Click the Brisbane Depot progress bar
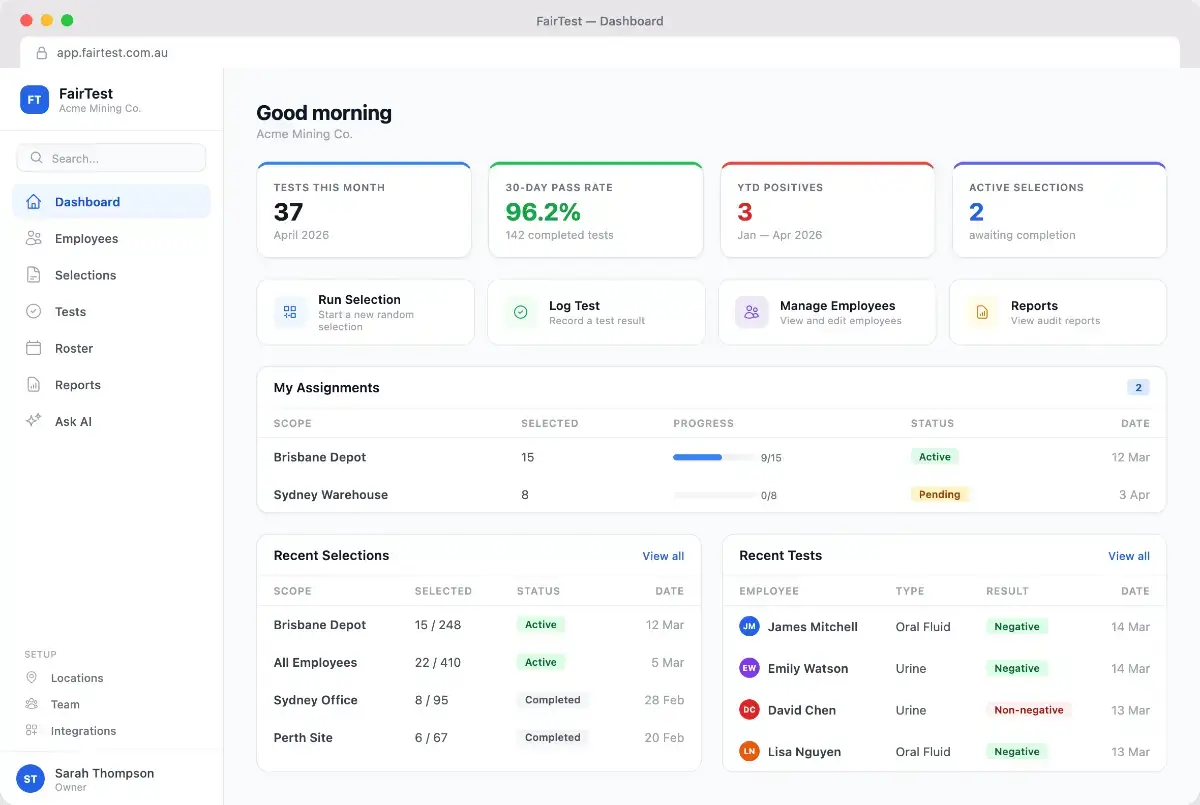This screenshot has width=1200, height=805. point(714,457)
